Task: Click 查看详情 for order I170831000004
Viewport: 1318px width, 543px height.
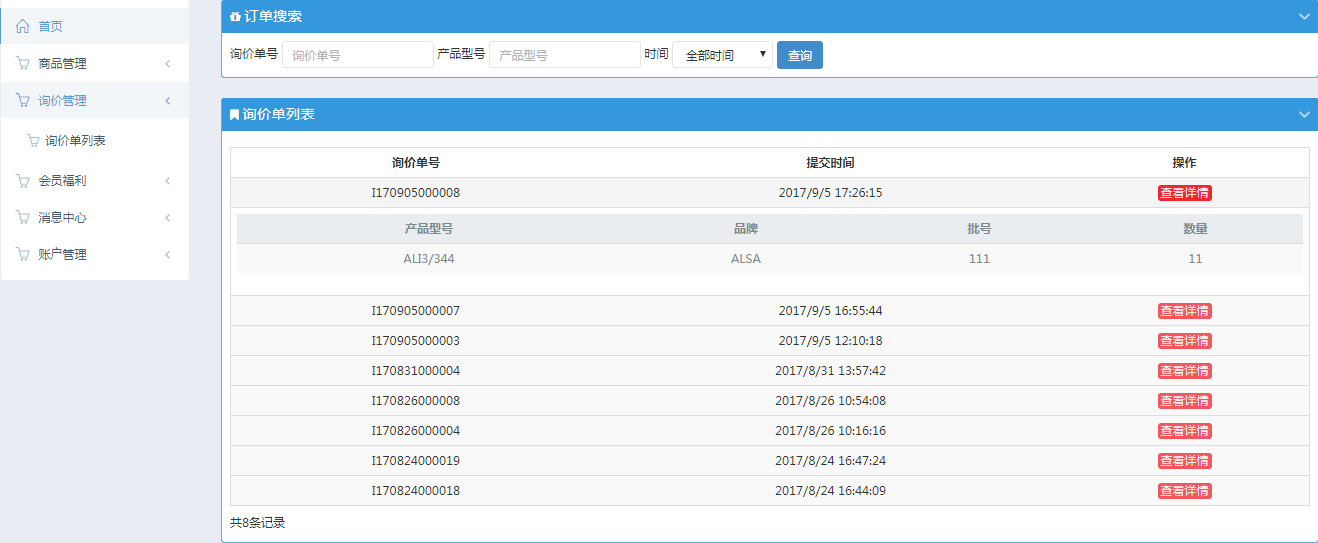Action: pyautogui.click(x=1184, y=371)
